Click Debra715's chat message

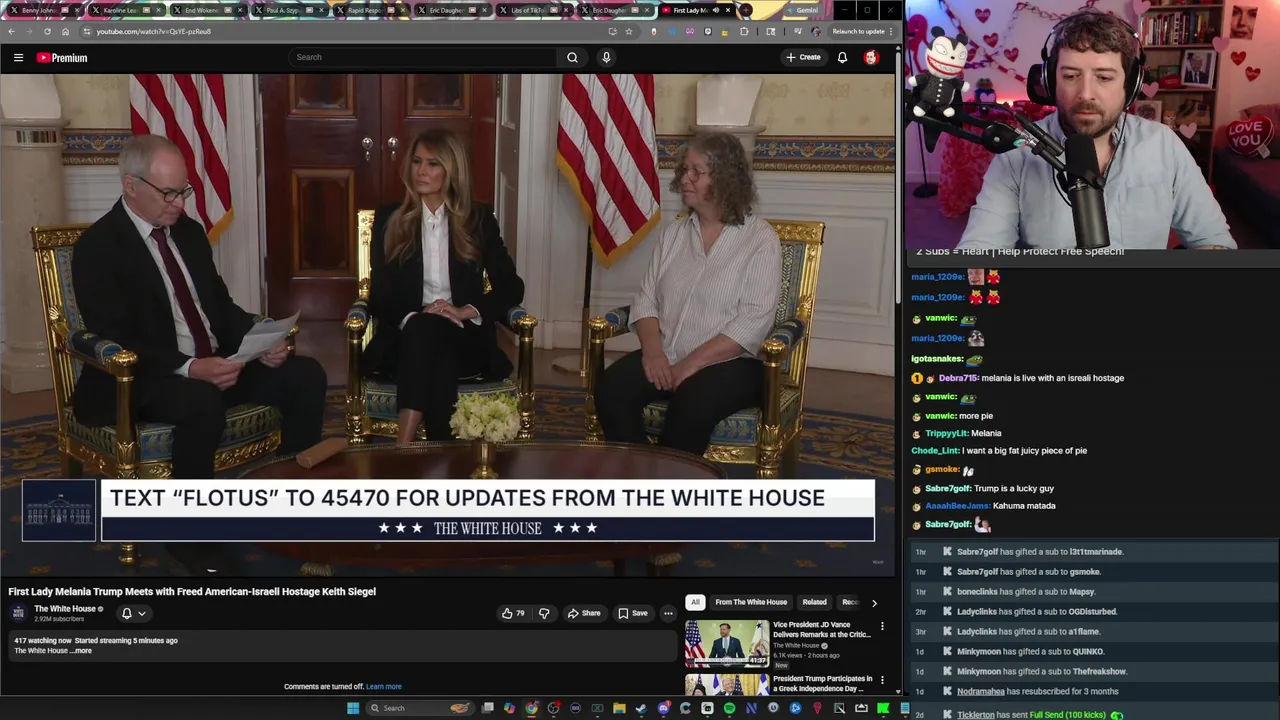1018,378
